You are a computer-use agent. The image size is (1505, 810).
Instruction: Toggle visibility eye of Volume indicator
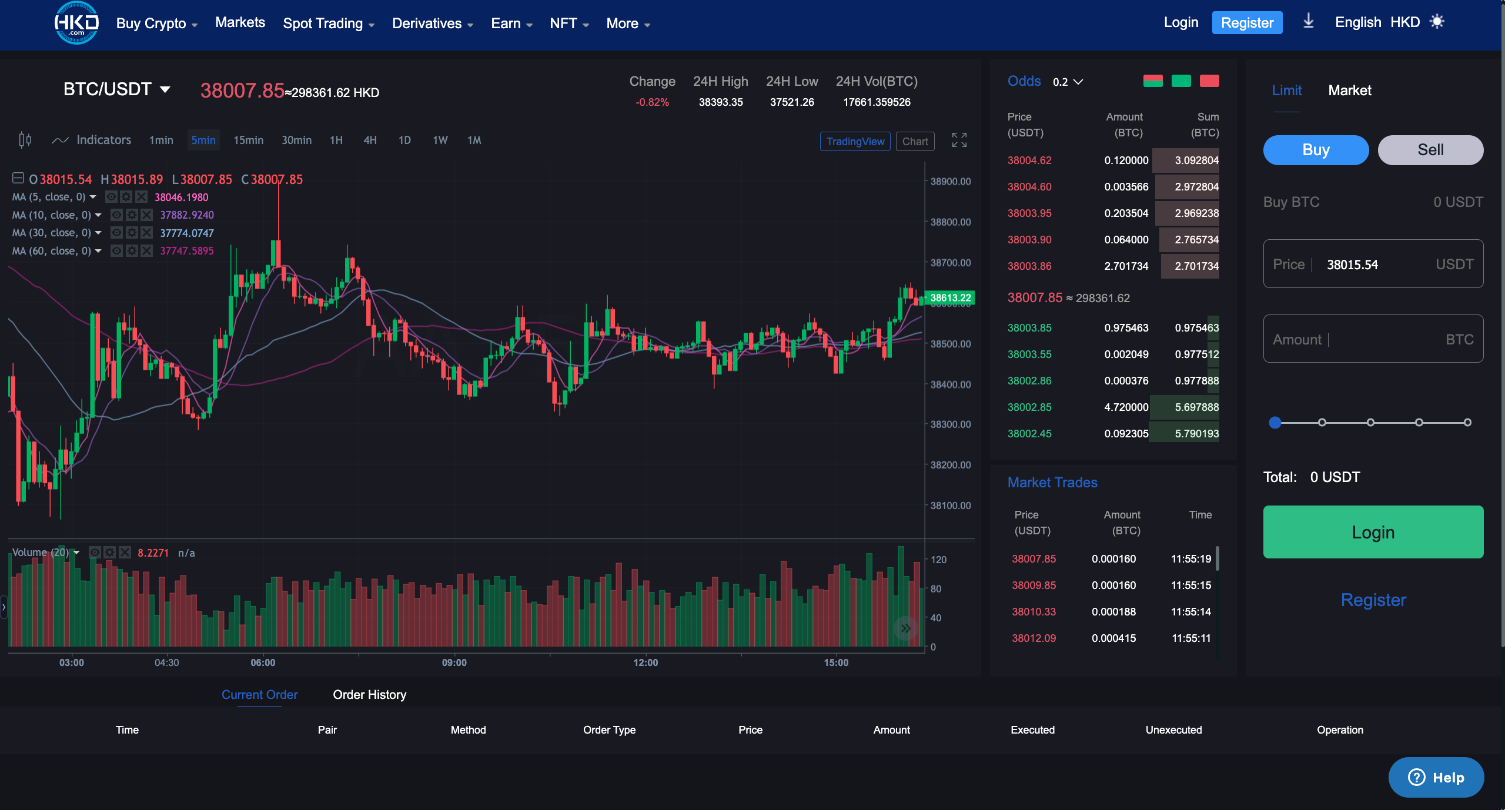coord(95,552)
